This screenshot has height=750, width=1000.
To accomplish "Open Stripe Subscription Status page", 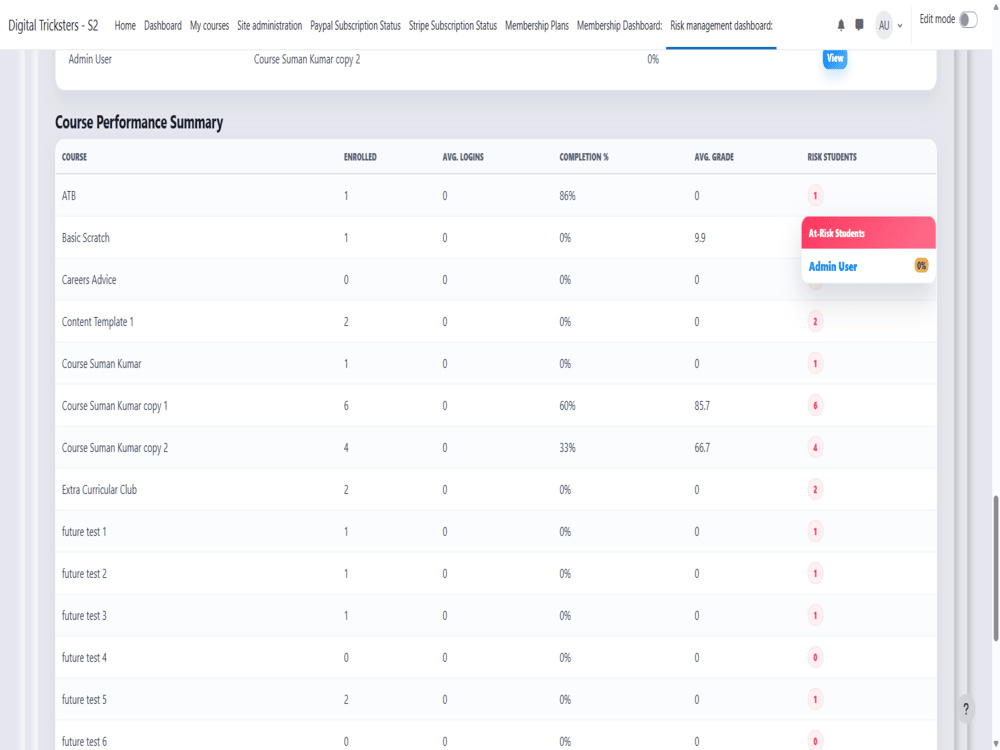I will click(453, 26).
